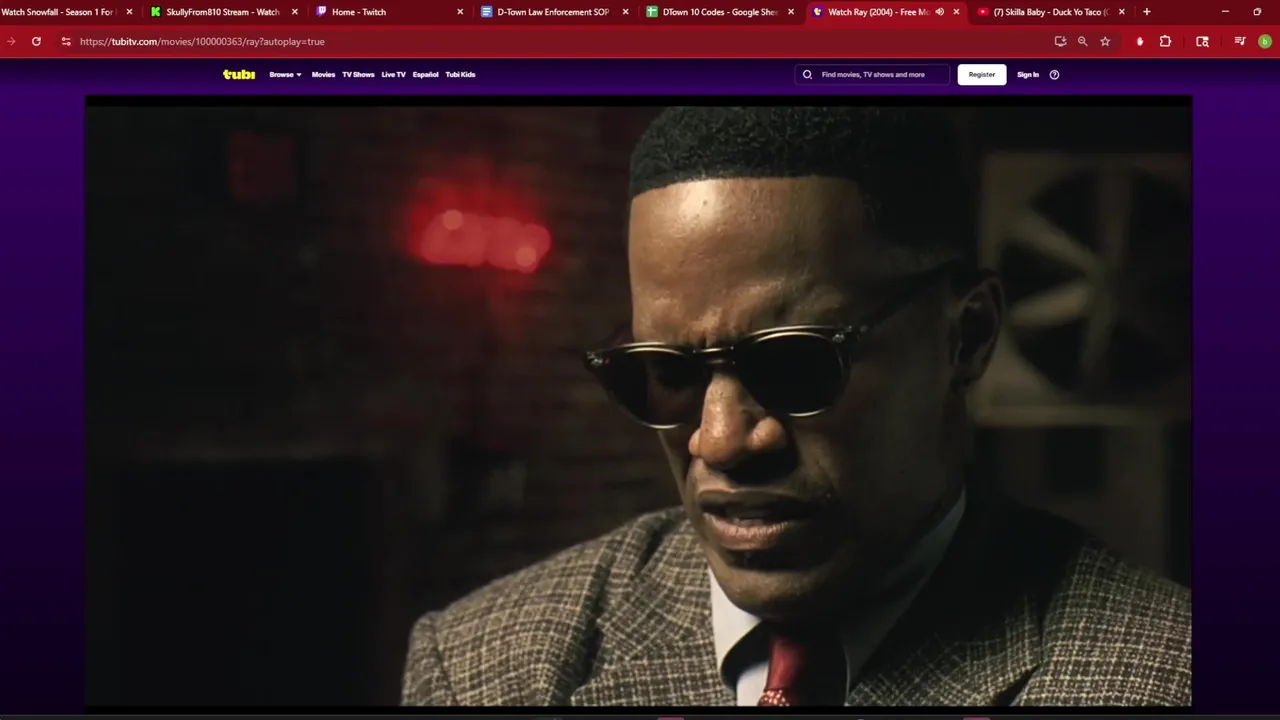Viewport: 1280px width, 720px height.
Task: Switch to the Español section
Action: click(x=425, y=74)
